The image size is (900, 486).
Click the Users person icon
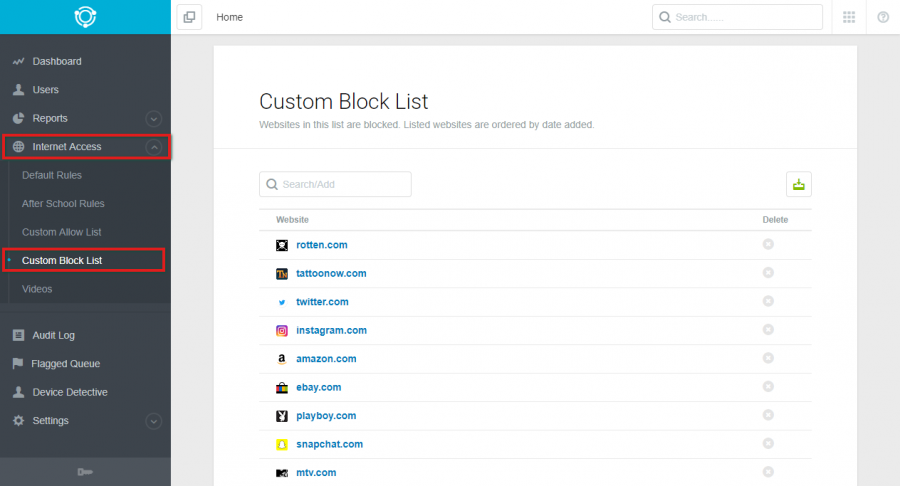pos(18,90)
